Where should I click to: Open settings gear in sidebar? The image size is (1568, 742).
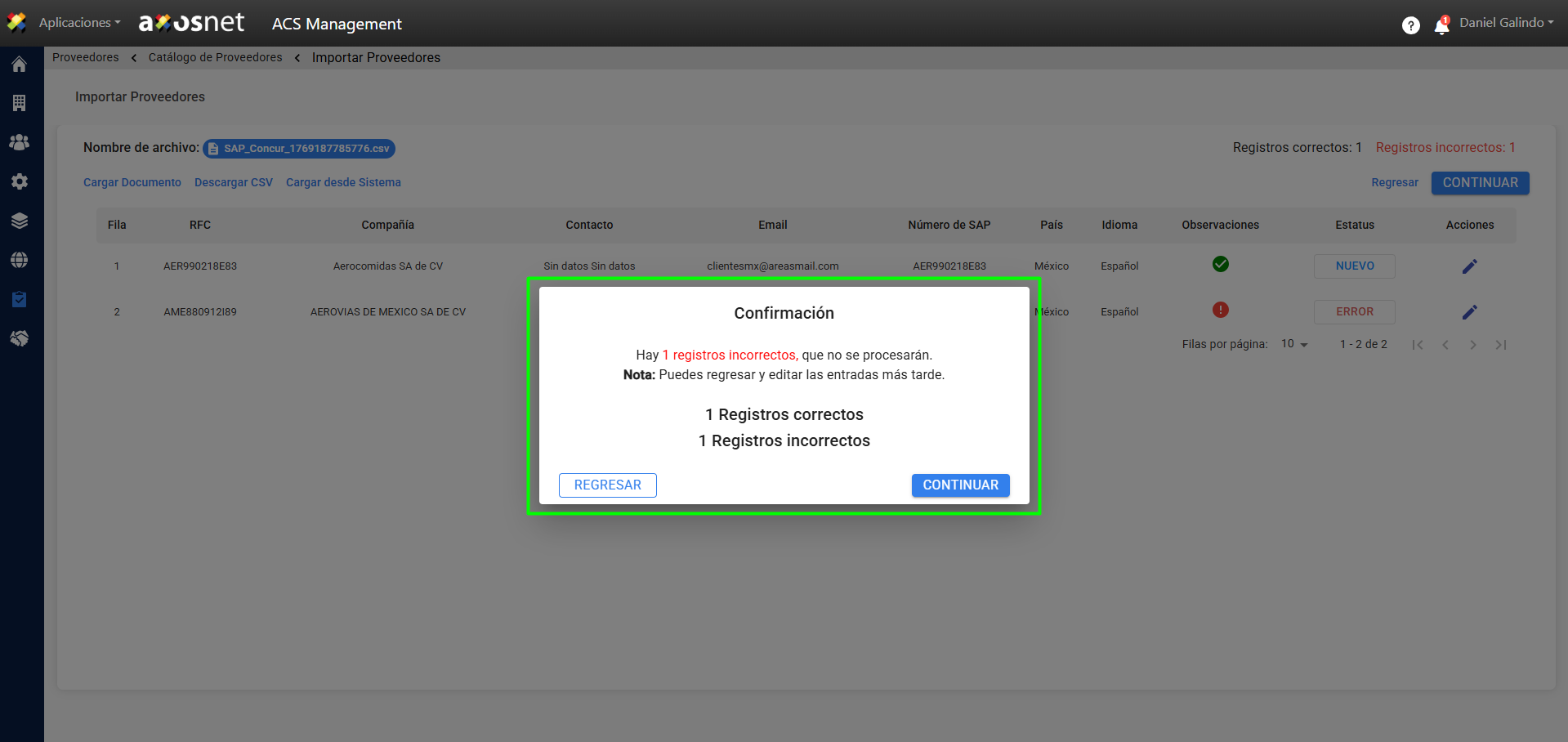20,181
